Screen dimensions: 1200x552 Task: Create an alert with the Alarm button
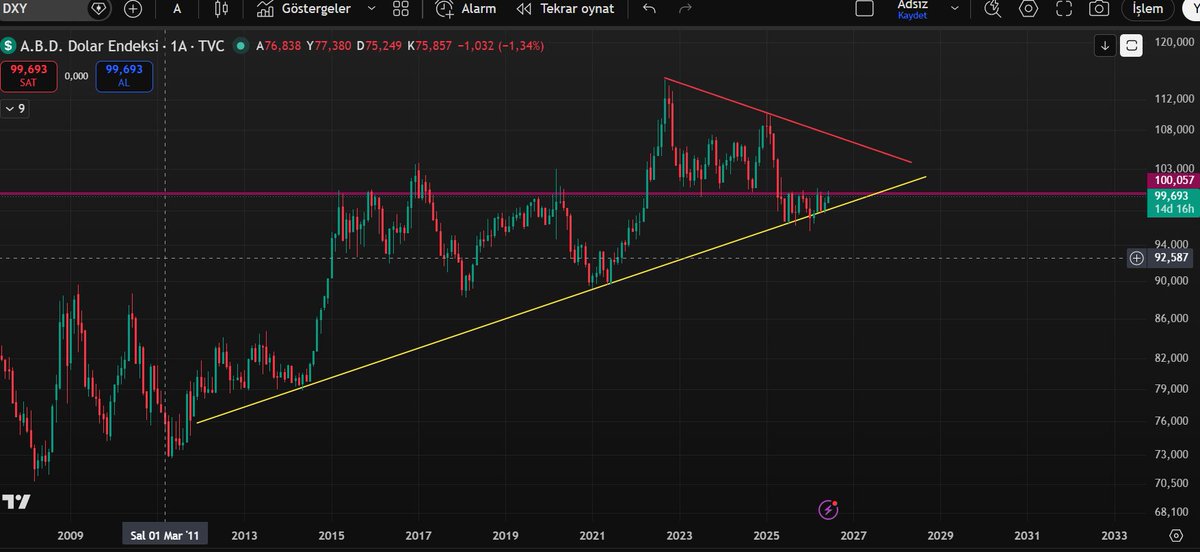[466, 8]
